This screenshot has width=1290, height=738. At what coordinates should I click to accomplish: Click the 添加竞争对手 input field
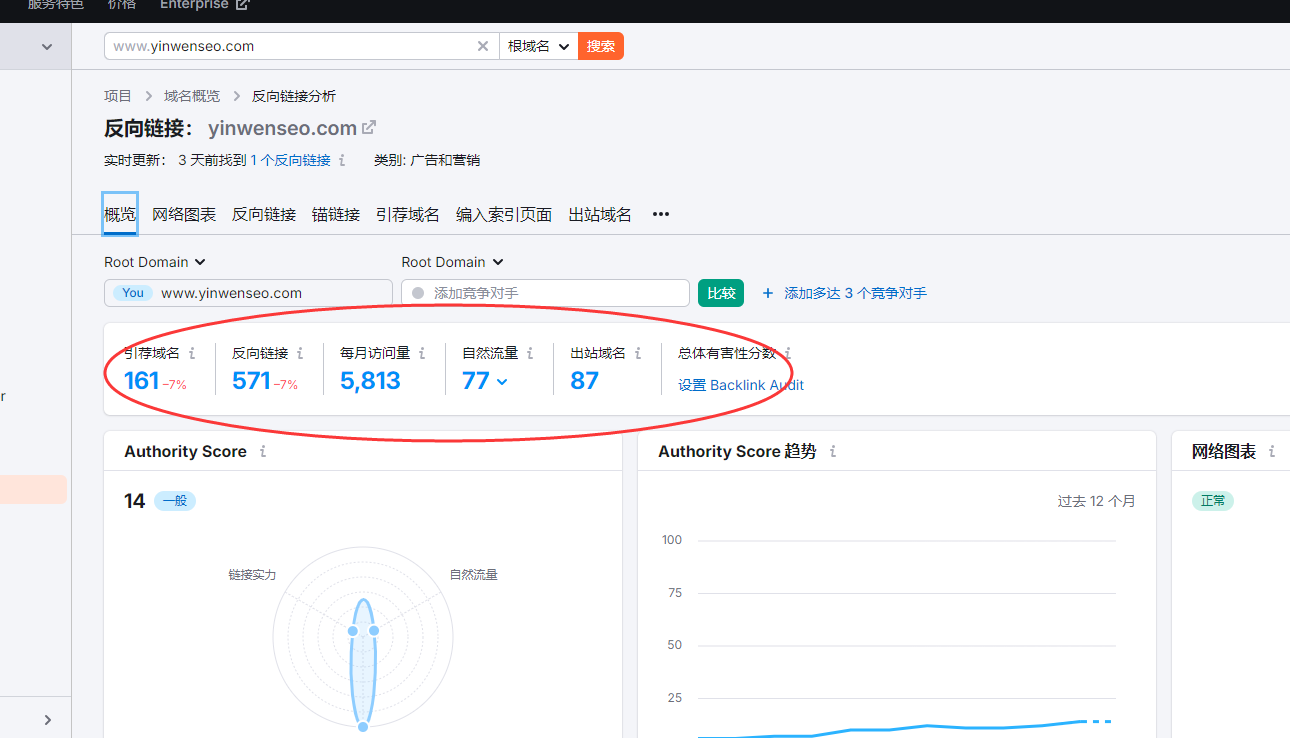pos(555,293)
